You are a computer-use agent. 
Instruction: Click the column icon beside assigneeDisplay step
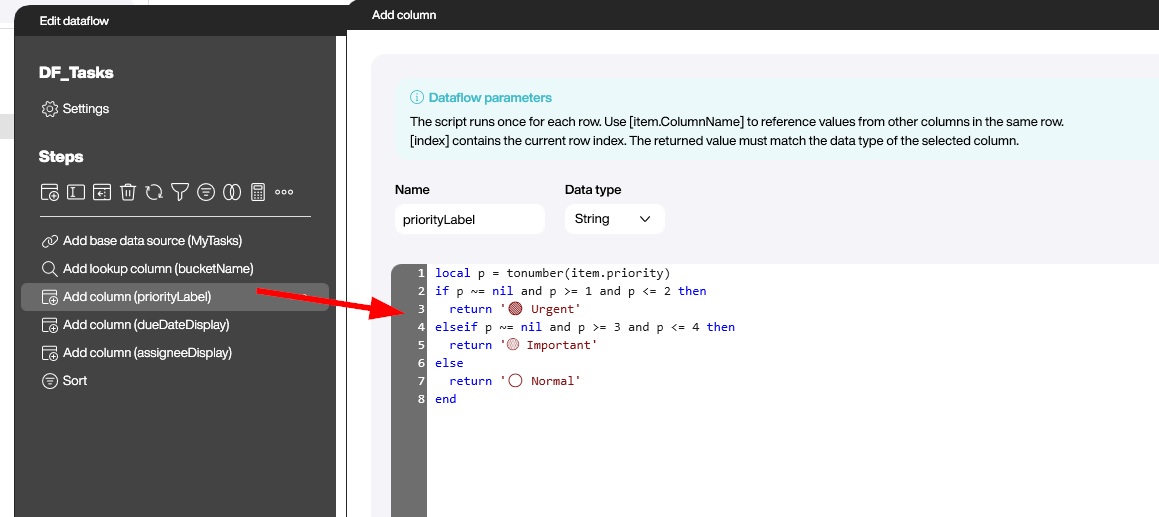tap(50, 353)
